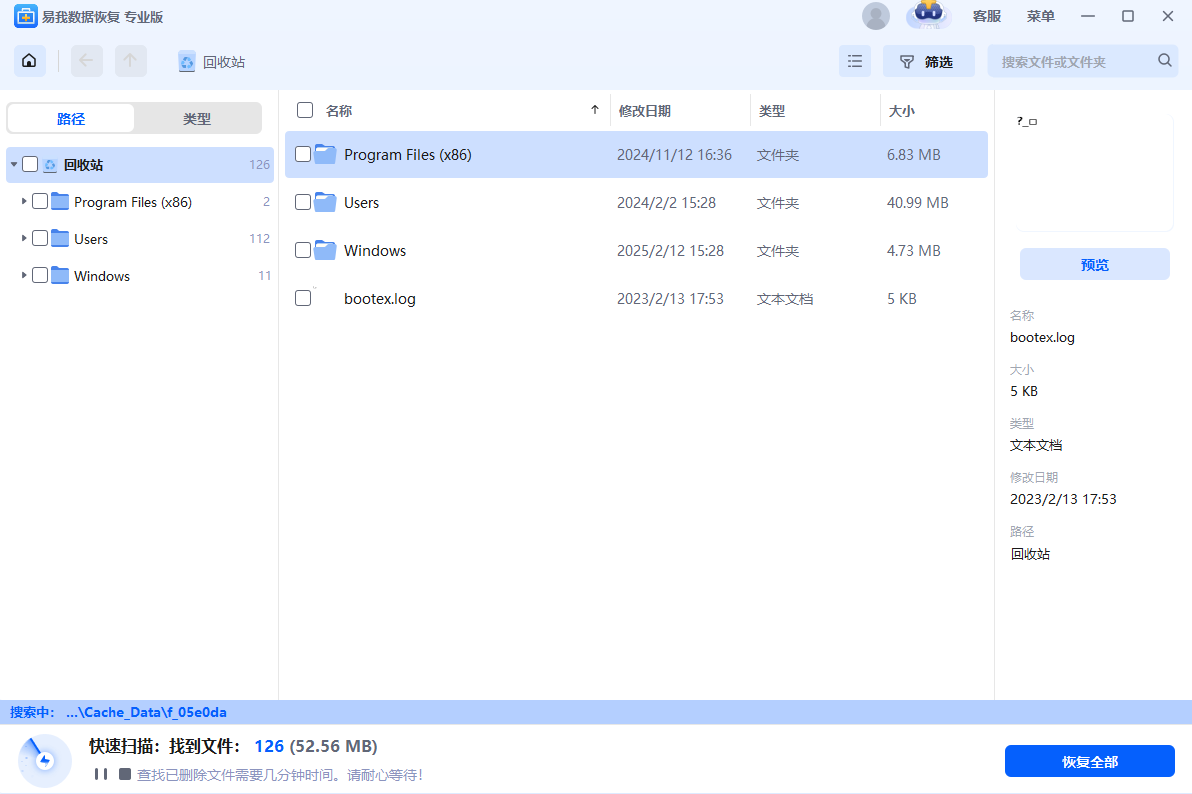Switch to the 类型 tab

point(197,119)
